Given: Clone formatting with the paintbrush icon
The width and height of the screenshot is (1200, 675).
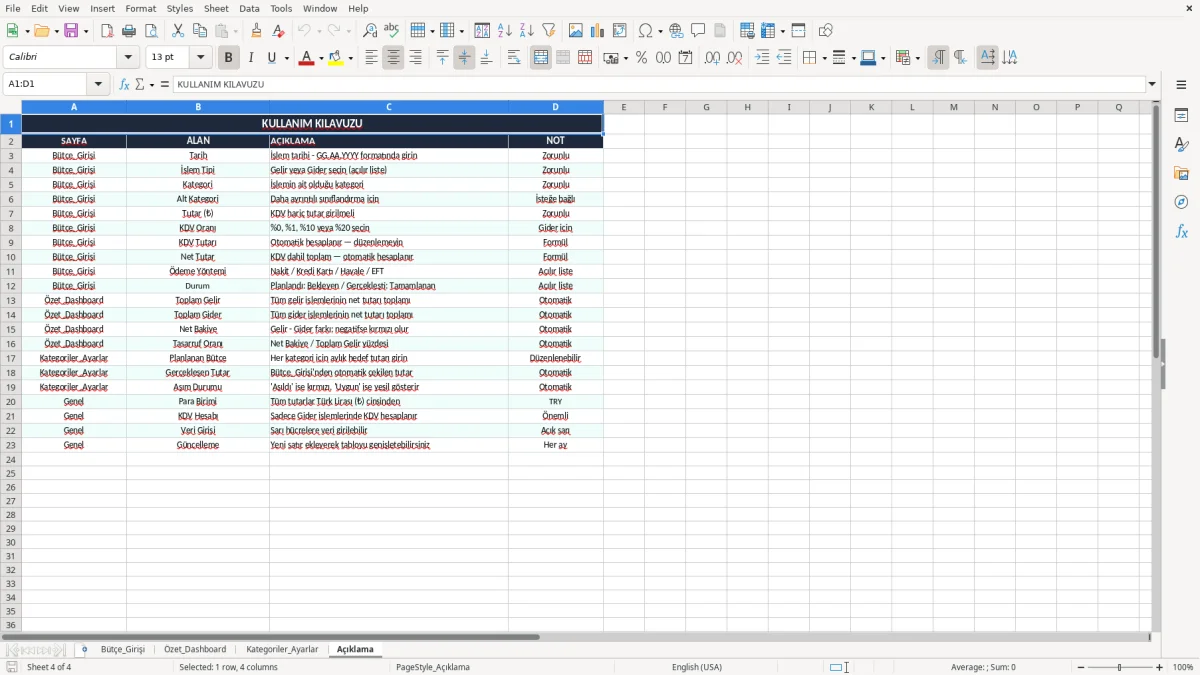Looking at the screenshot, I should (x=256, y=31).
